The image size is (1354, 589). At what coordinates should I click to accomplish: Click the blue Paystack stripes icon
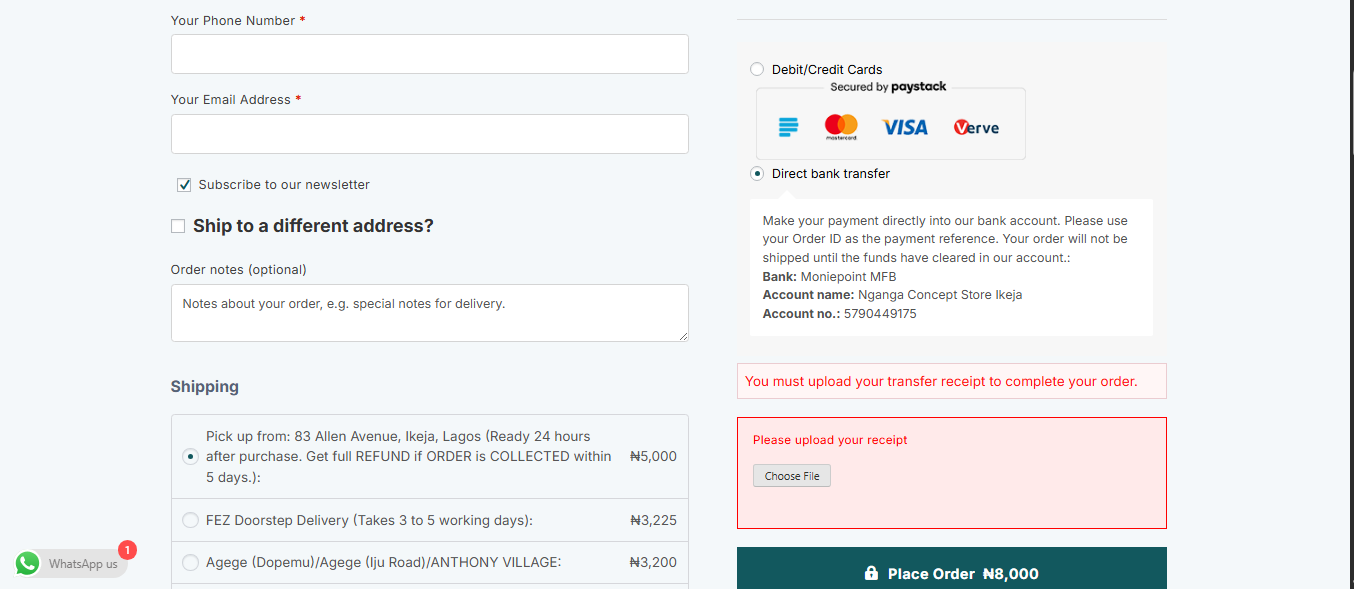(x=788, y=127)
